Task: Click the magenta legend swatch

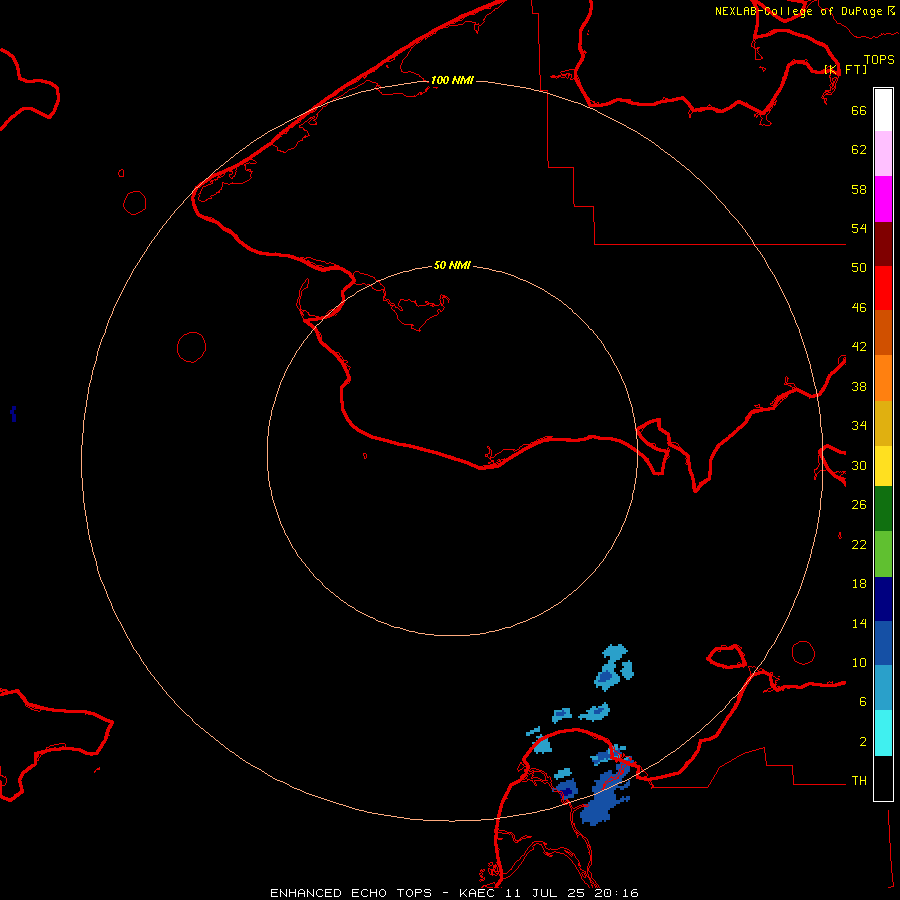Action: point(883,199)
